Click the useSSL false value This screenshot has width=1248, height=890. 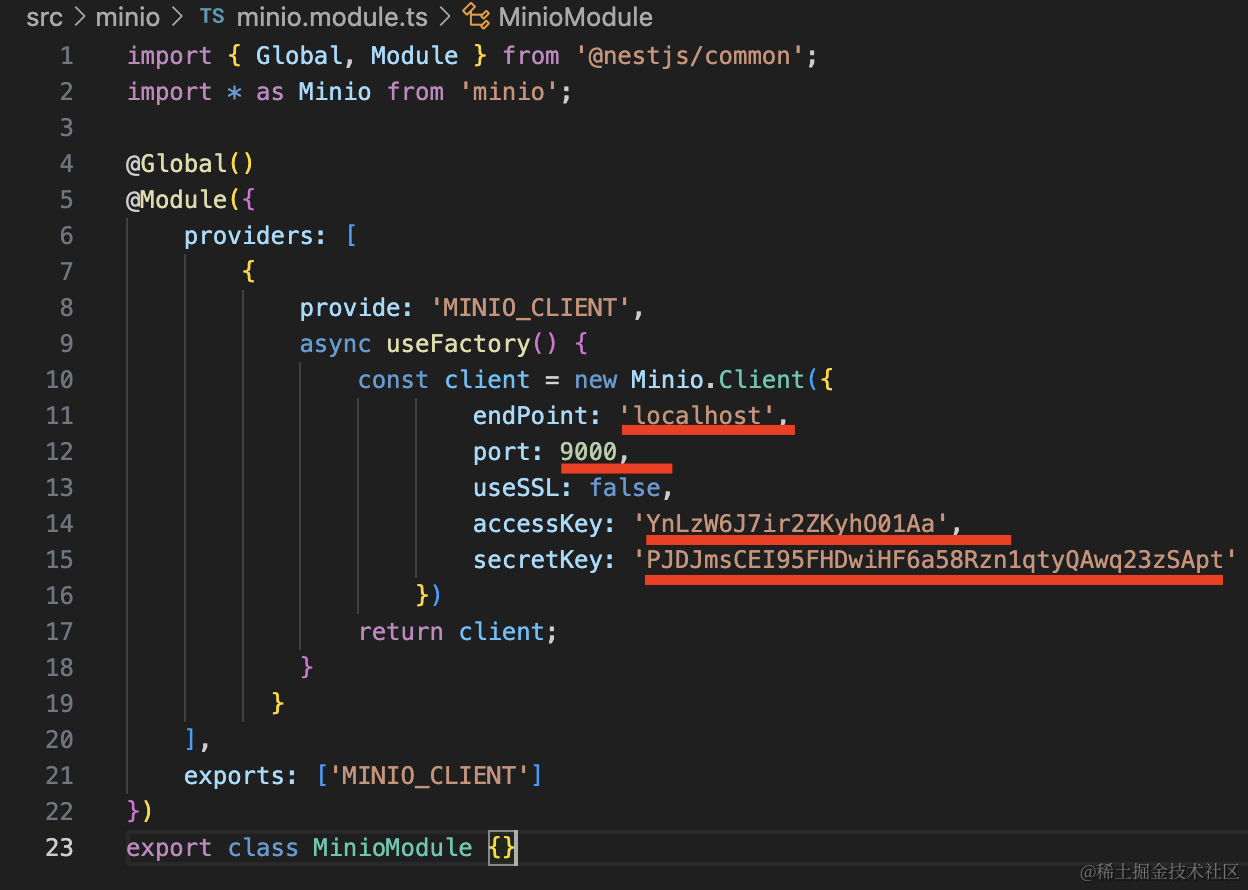tap(624, 488)
